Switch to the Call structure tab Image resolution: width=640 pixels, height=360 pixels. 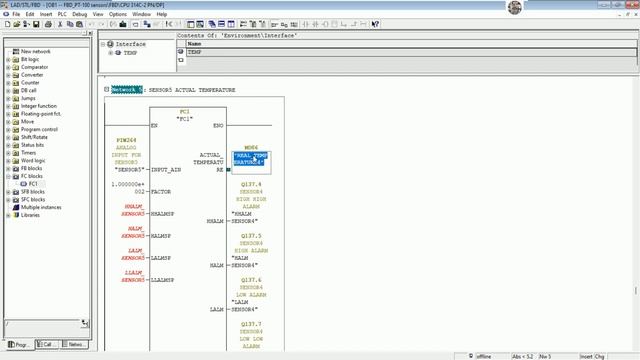coord(47,344)
